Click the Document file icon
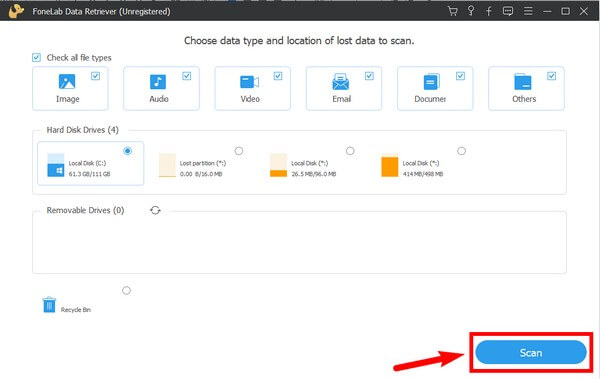This screenshot has width=600, height=379. tap(432, 82)
